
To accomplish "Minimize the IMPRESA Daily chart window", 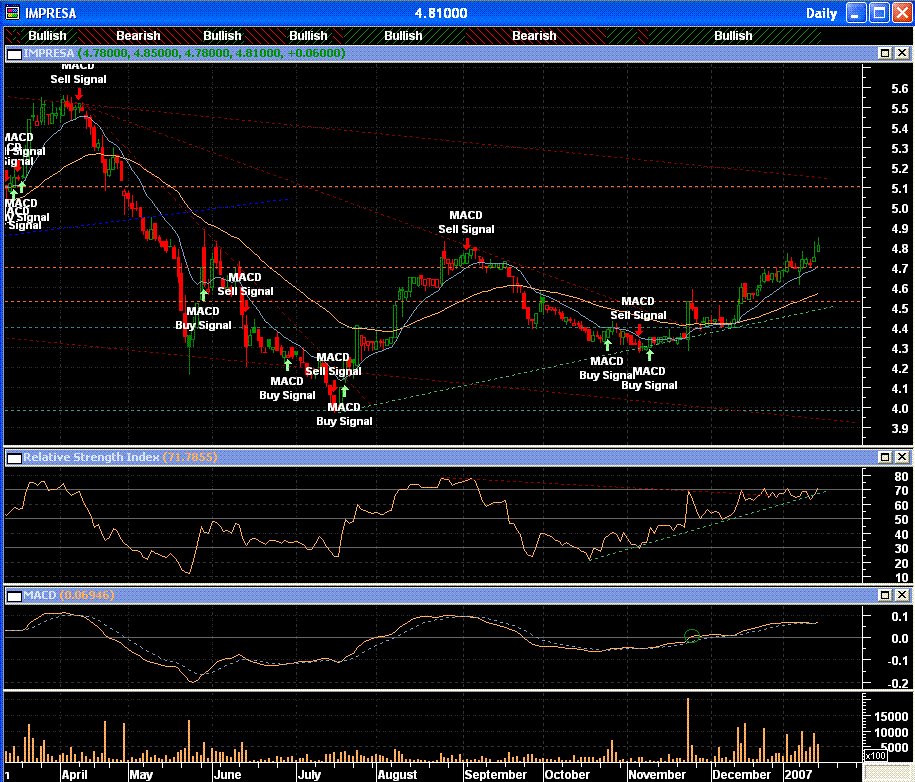I will click(855, 13).
